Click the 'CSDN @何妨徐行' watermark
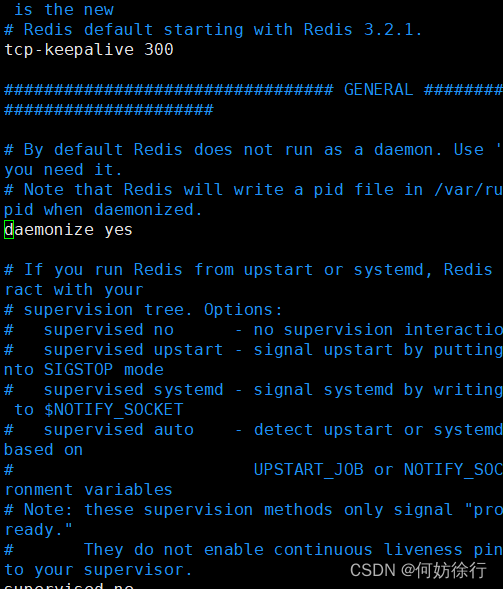 click(x=418, y=570)
